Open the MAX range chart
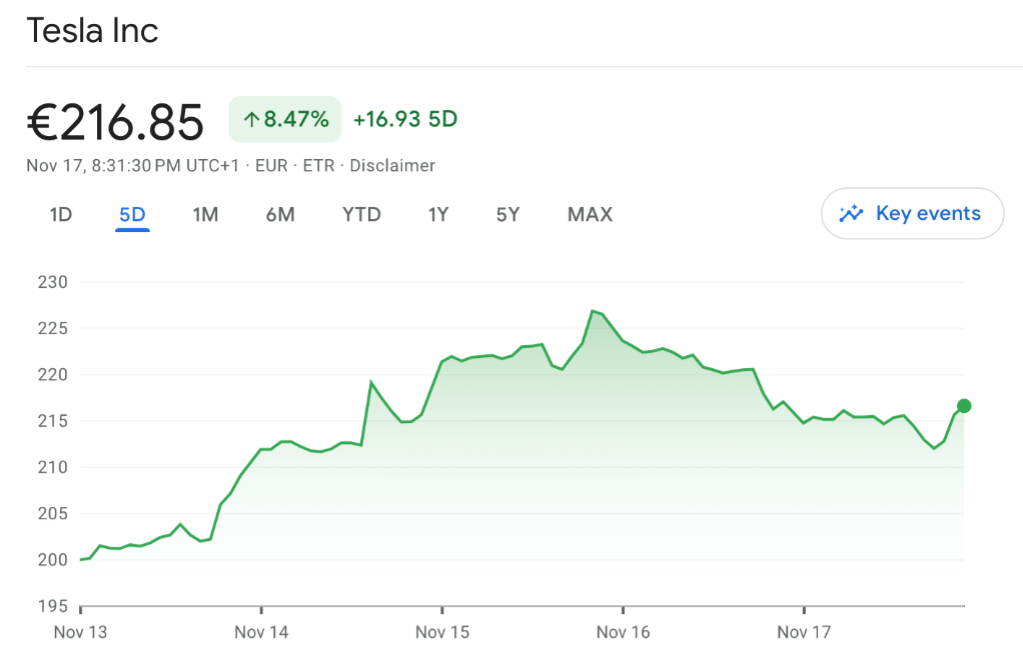The image size is (1023, 671). click(590, 214)
